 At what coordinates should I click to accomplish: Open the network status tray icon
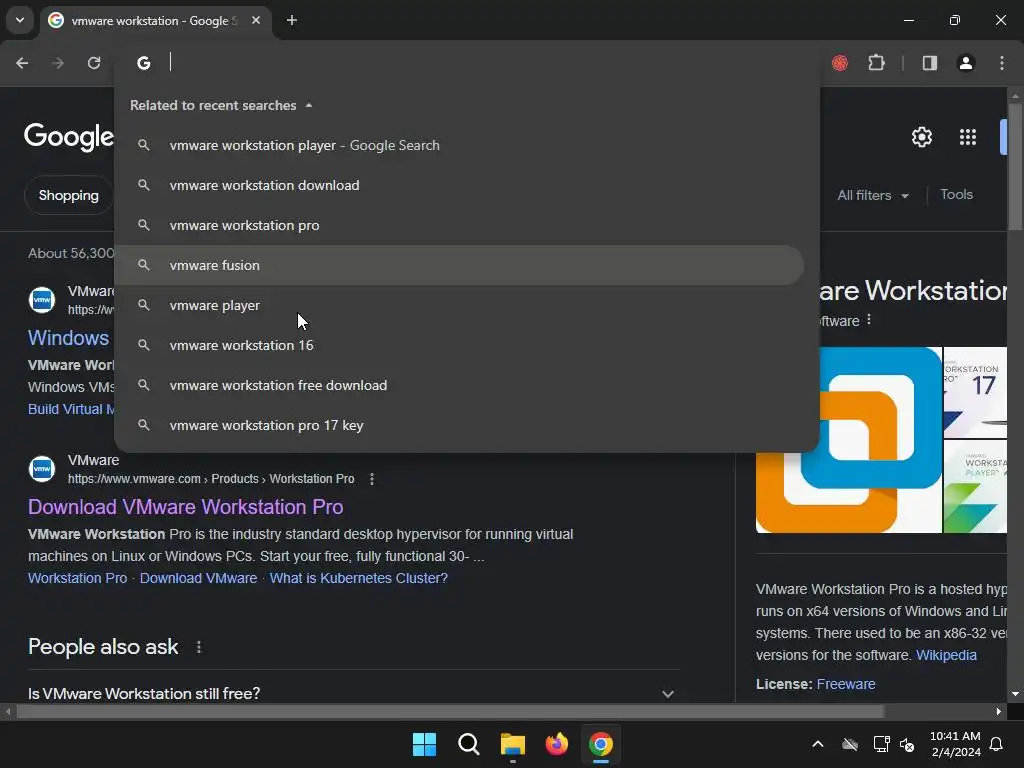tap(882, 744)
